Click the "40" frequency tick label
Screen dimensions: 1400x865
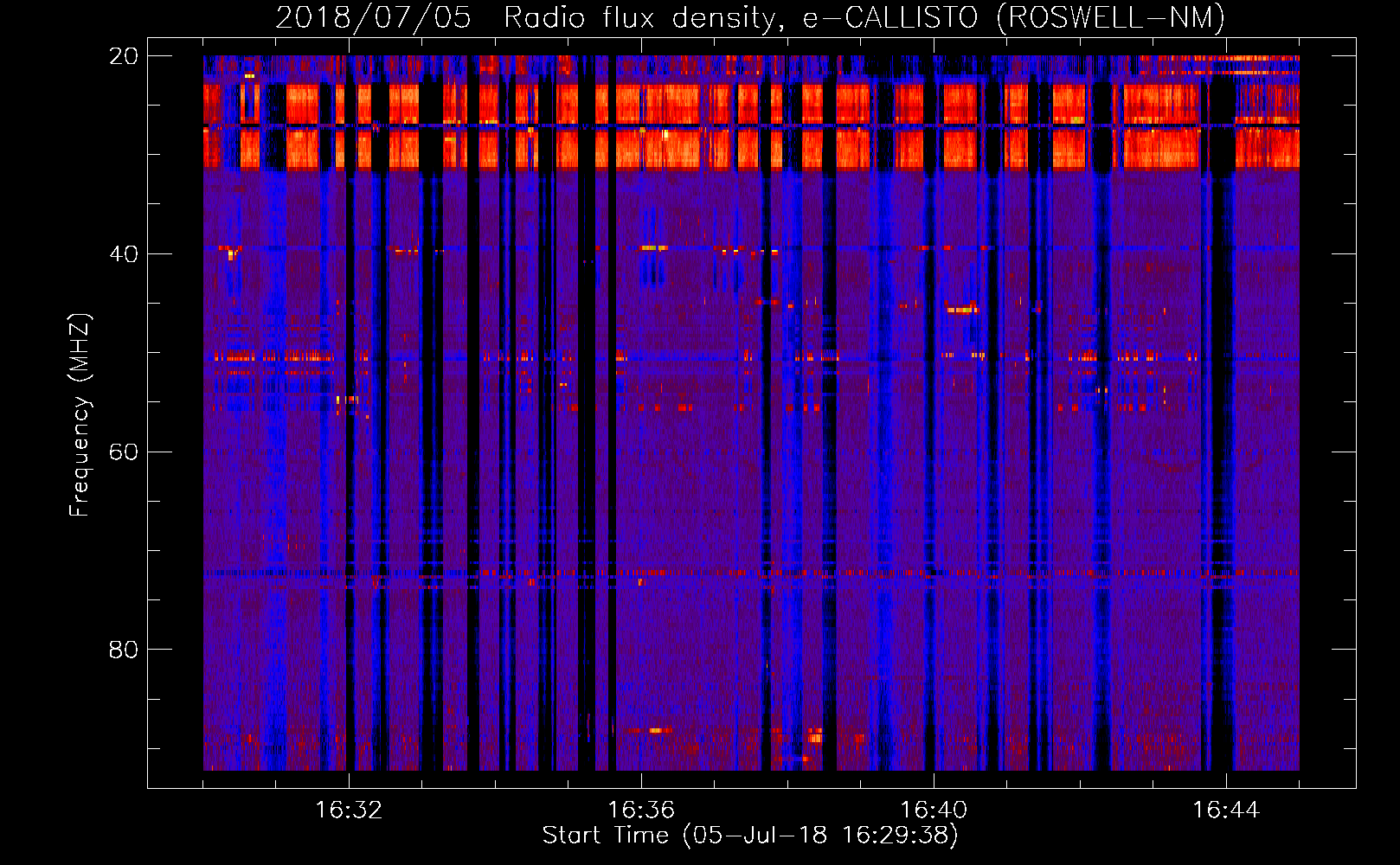124,254
